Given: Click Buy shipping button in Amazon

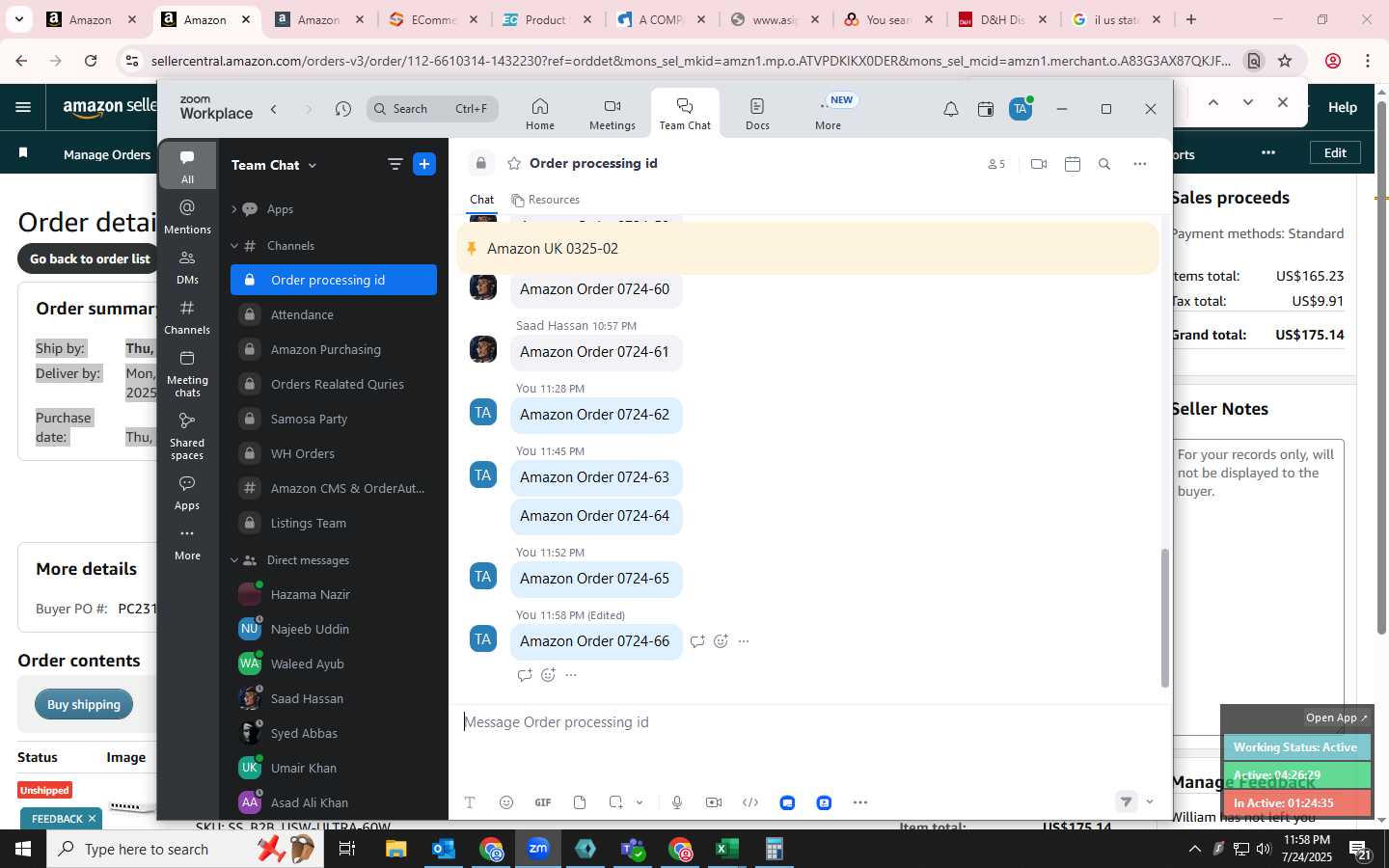Looking at the screenshot, I should [84, 704].
